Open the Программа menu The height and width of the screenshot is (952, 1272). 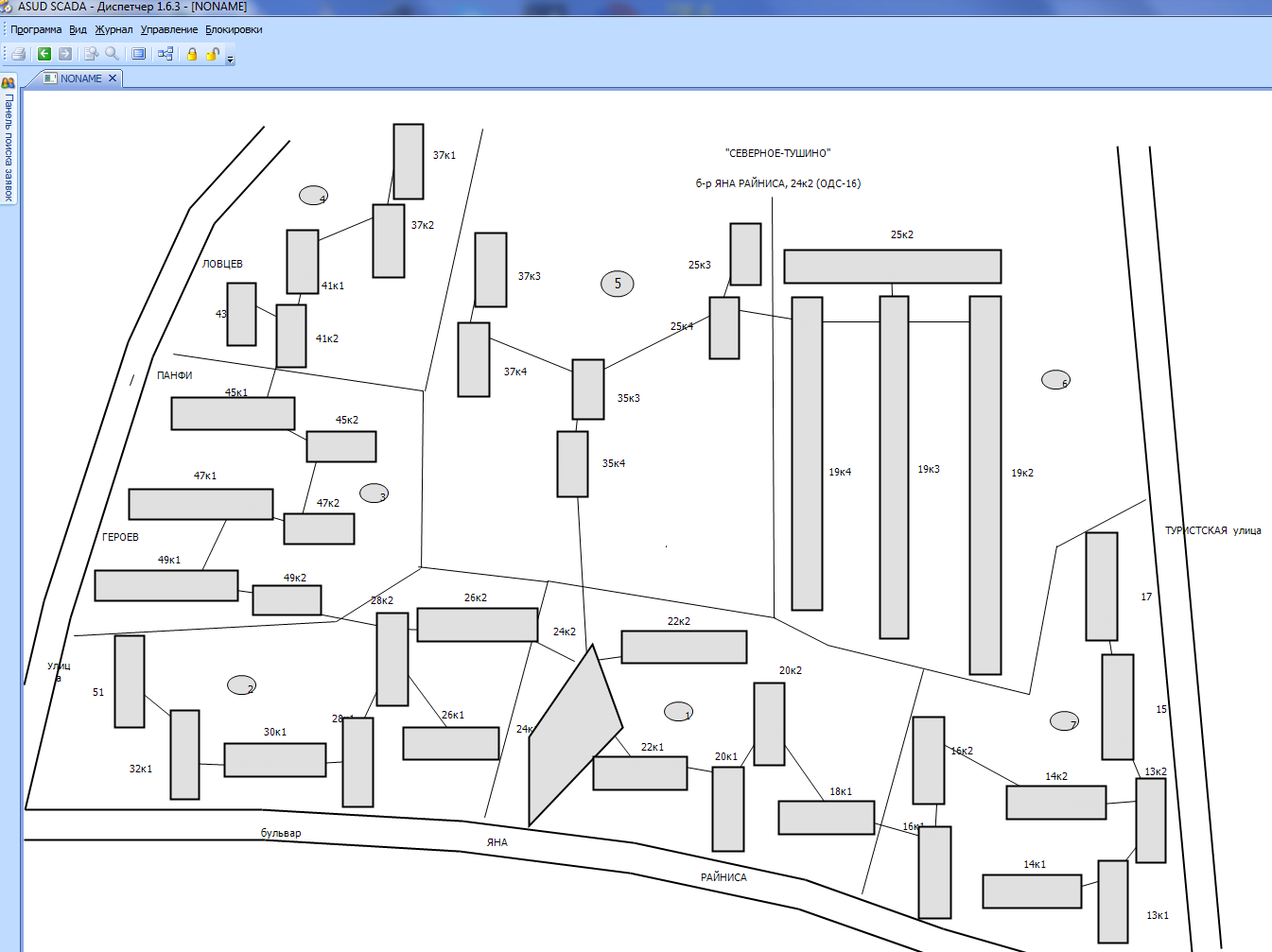coord(36,29)
